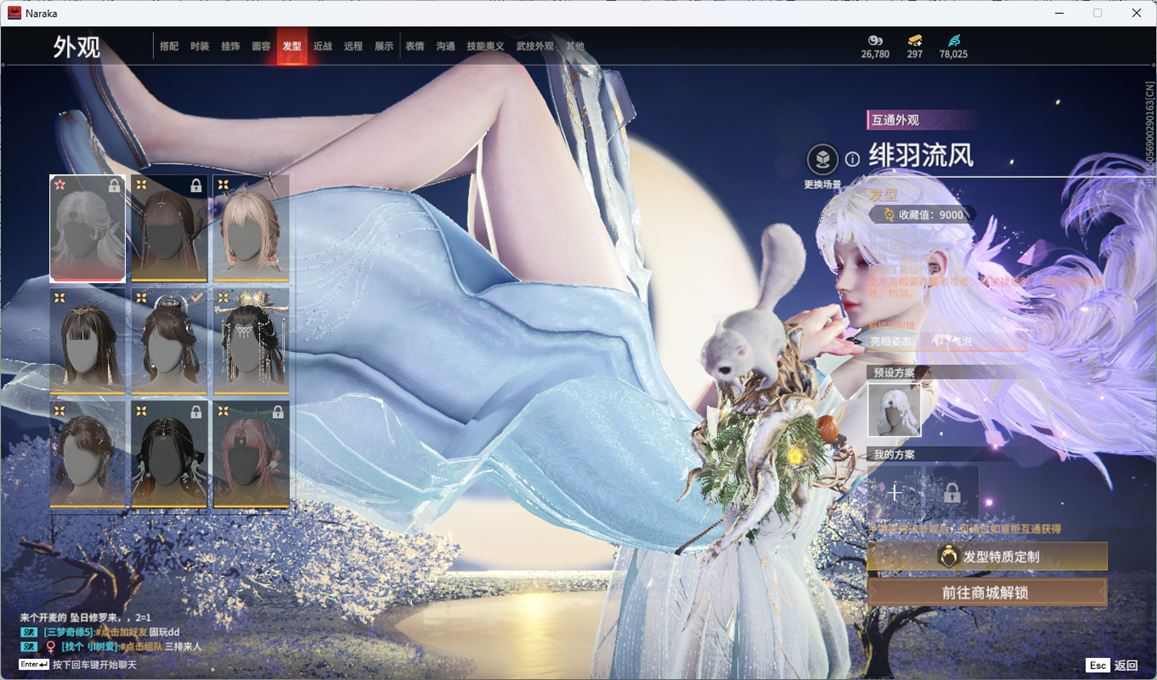Select the equipped hairstyle with orange checkmark
The height and width of the screenshot is (680, 1157).
169,341
